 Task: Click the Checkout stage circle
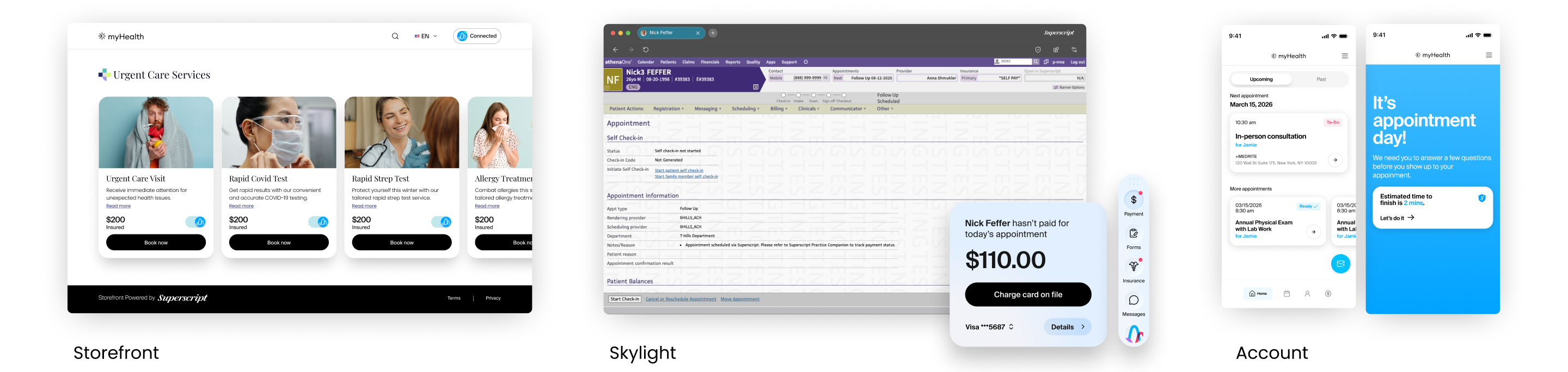pos(844,95)
